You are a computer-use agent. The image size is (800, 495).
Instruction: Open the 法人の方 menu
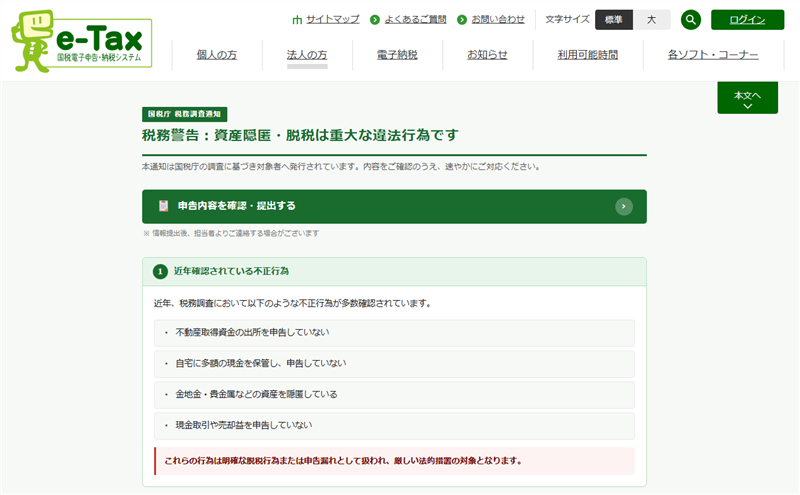[307, 55]
